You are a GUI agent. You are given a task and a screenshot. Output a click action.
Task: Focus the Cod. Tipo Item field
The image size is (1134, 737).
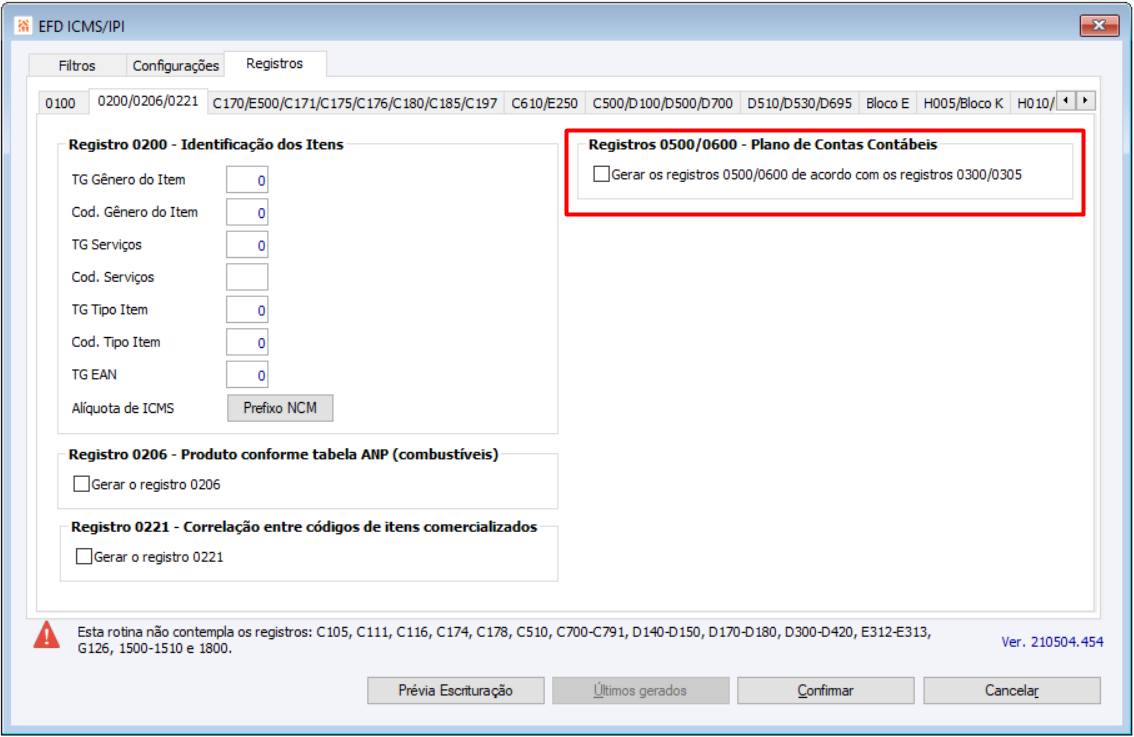click(x=247, y=342)
